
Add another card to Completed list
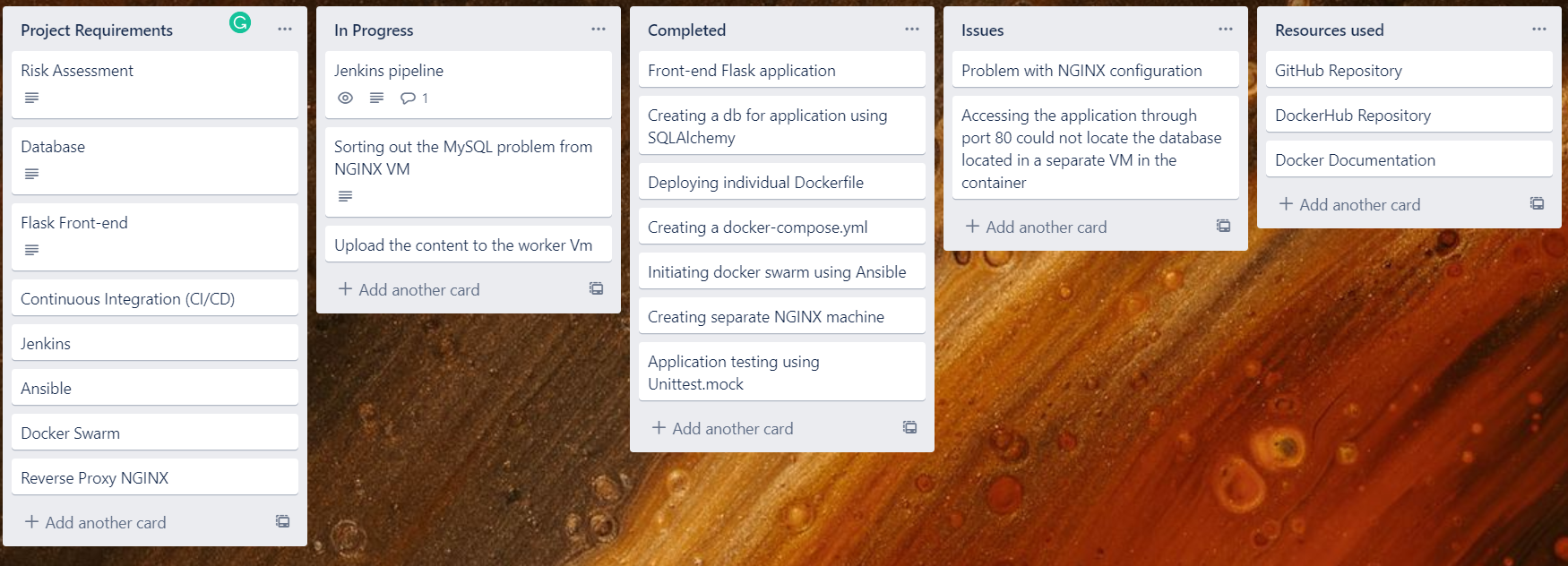coord(722,428)
